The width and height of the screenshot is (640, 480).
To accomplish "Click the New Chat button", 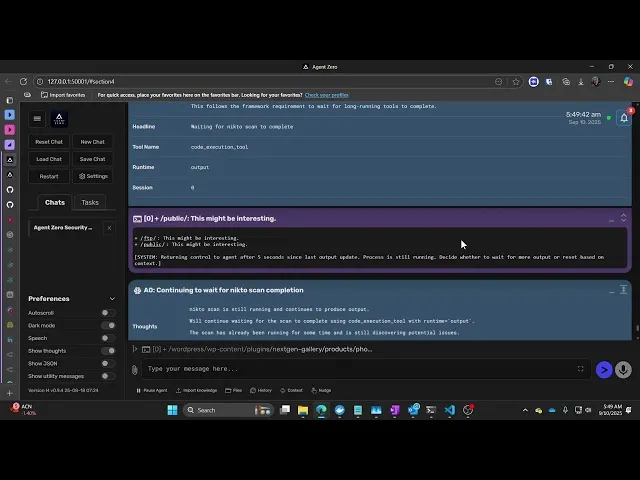I will (x=92, y=142).
